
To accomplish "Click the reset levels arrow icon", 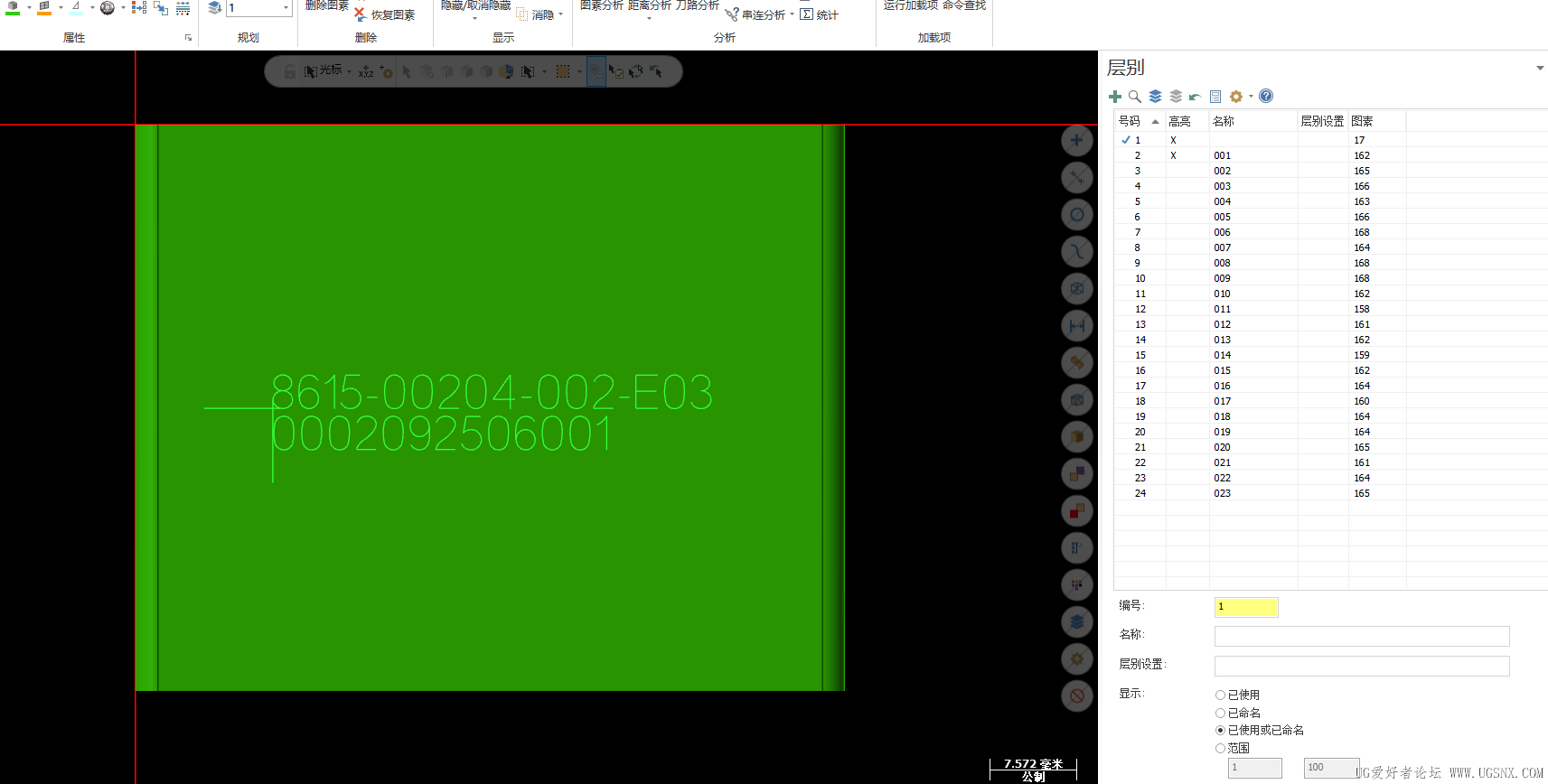I will click(1195, 97).
